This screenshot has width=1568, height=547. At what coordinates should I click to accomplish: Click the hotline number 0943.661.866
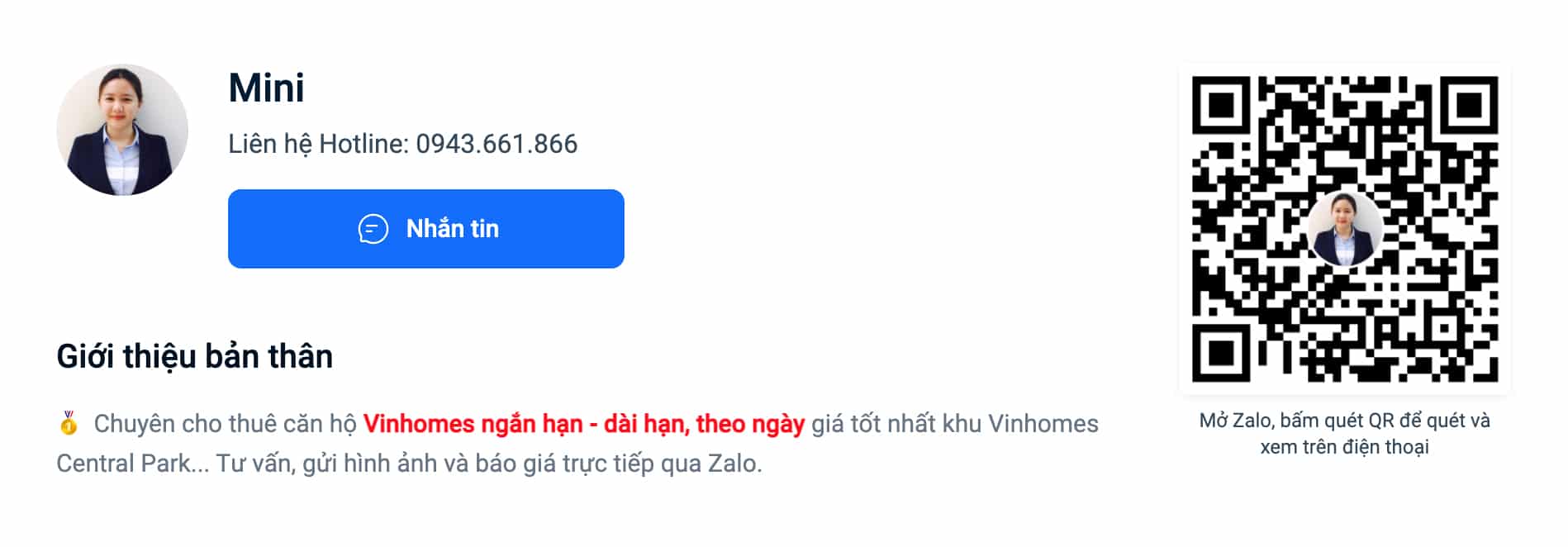pos(497,144)
